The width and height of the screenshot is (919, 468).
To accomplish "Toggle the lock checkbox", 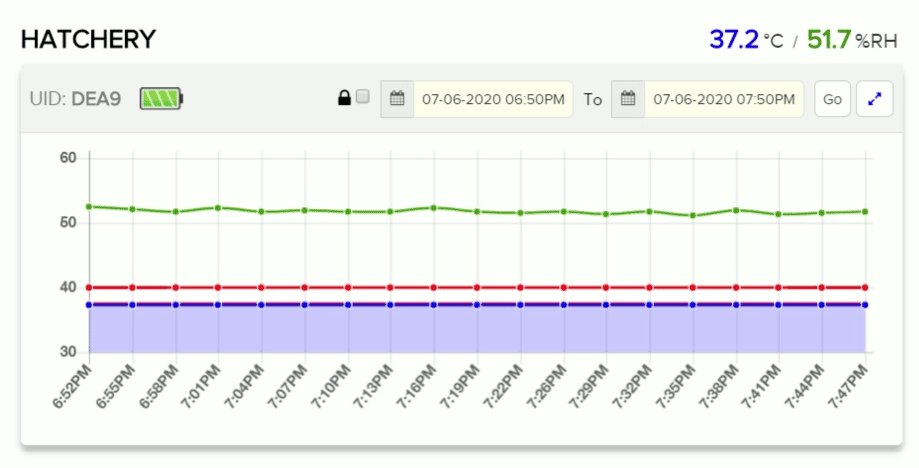I will (363, 97).
